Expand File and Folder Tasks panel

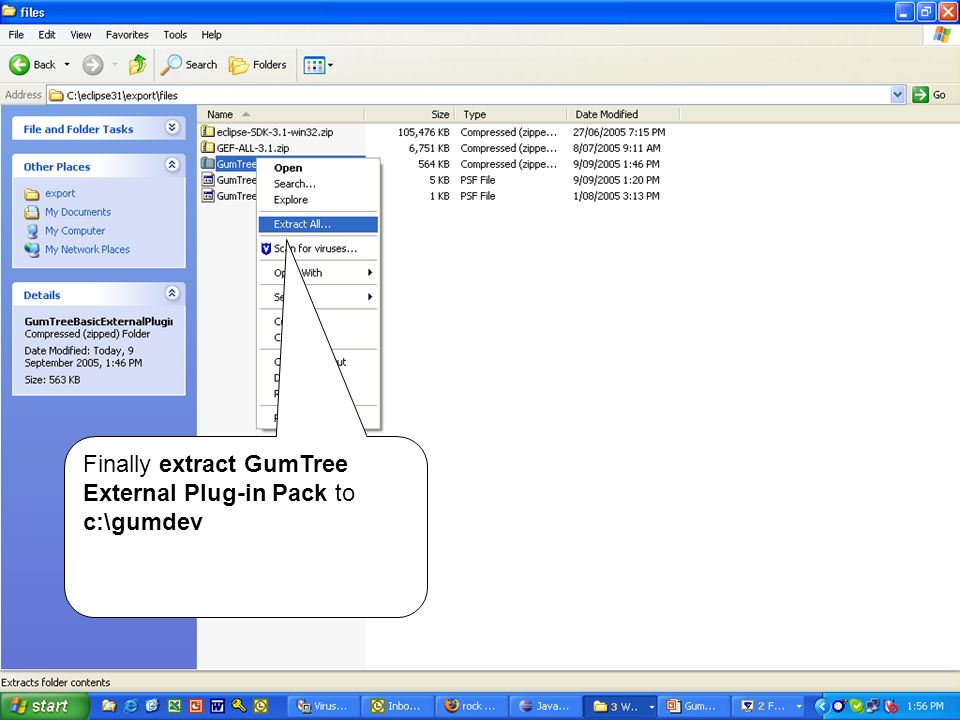pyautogui.click(x=172, y=127)
